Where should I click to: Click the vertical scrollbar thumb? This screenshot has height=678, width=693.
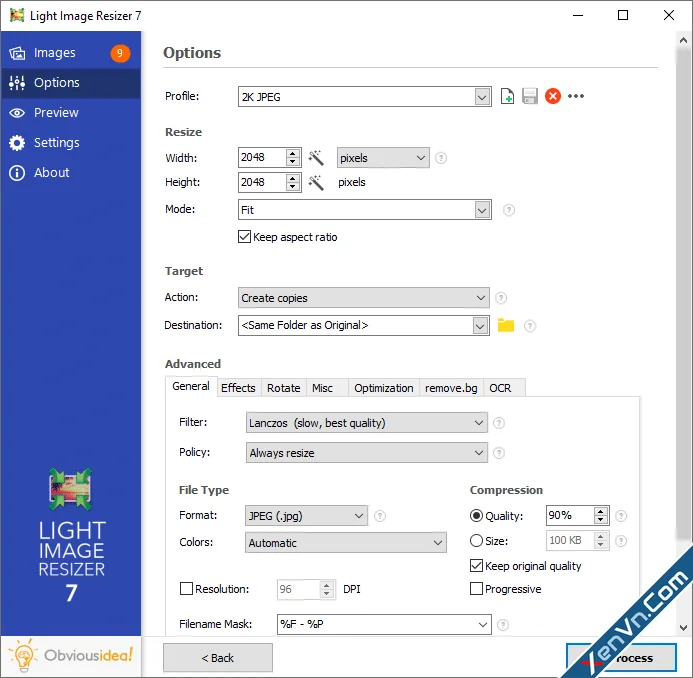(683, 294)
